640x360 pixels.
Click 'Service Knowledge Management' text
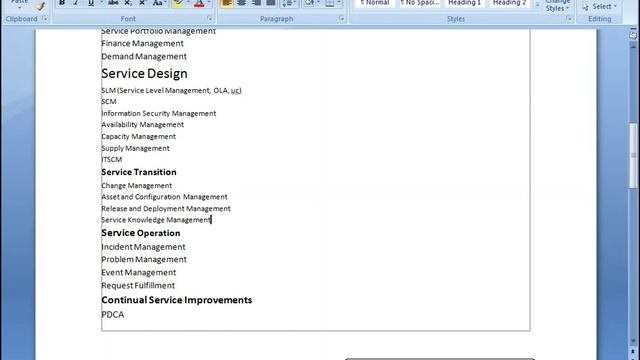click(x=156, y=220)
